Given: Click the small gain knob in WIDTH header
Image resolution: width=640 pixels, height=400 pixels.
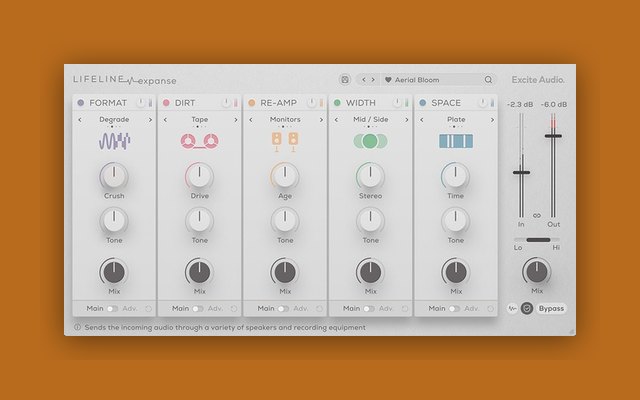Looking at the screenshot, I should 398,103.
